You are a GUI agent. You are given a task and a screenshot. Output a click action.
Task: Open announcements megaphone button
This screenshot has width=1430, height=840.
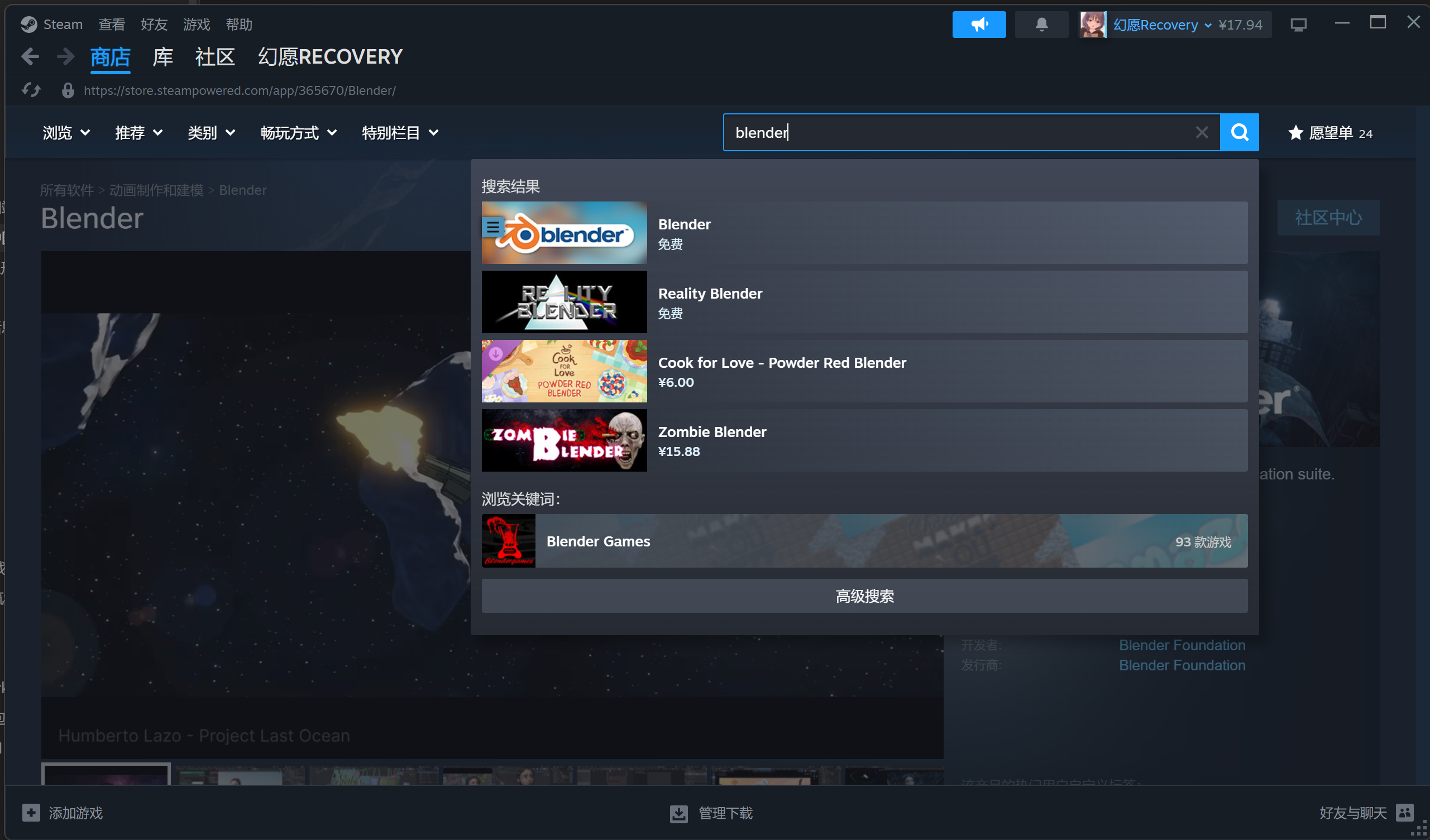click(x=979, y=25)
